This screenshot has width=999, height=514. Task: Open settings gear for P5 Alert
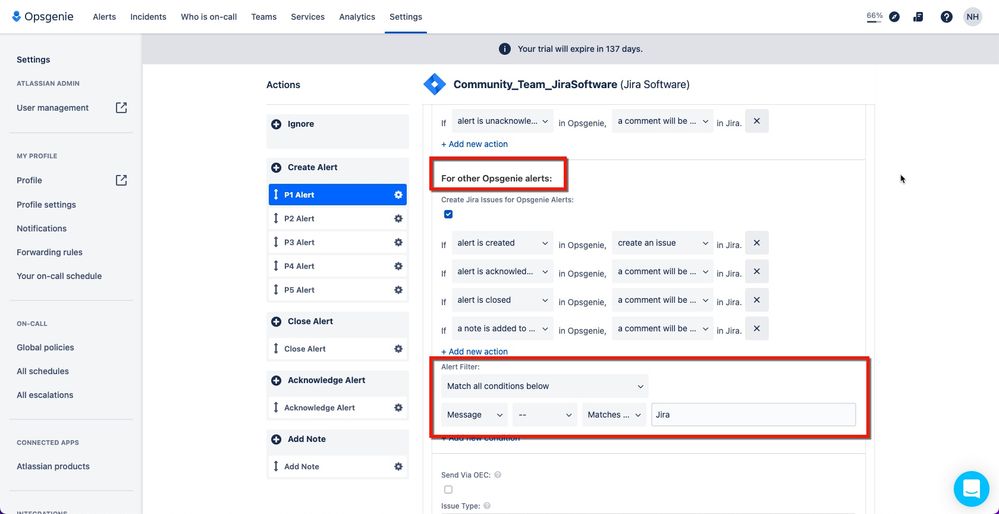point(398,290)
